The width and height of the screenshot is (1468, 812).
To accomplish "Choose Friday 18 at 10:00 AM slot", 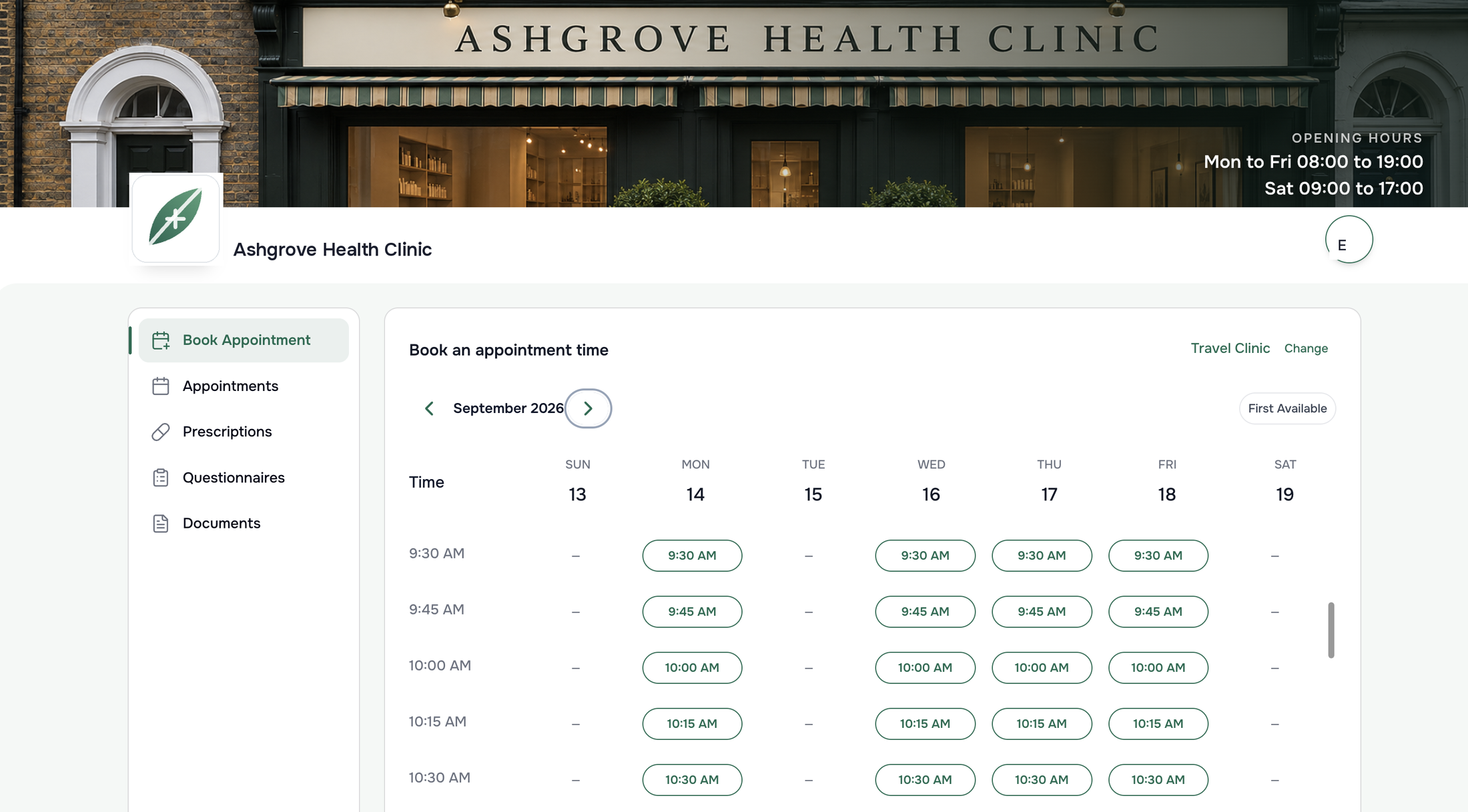I will pos(1158,668).
